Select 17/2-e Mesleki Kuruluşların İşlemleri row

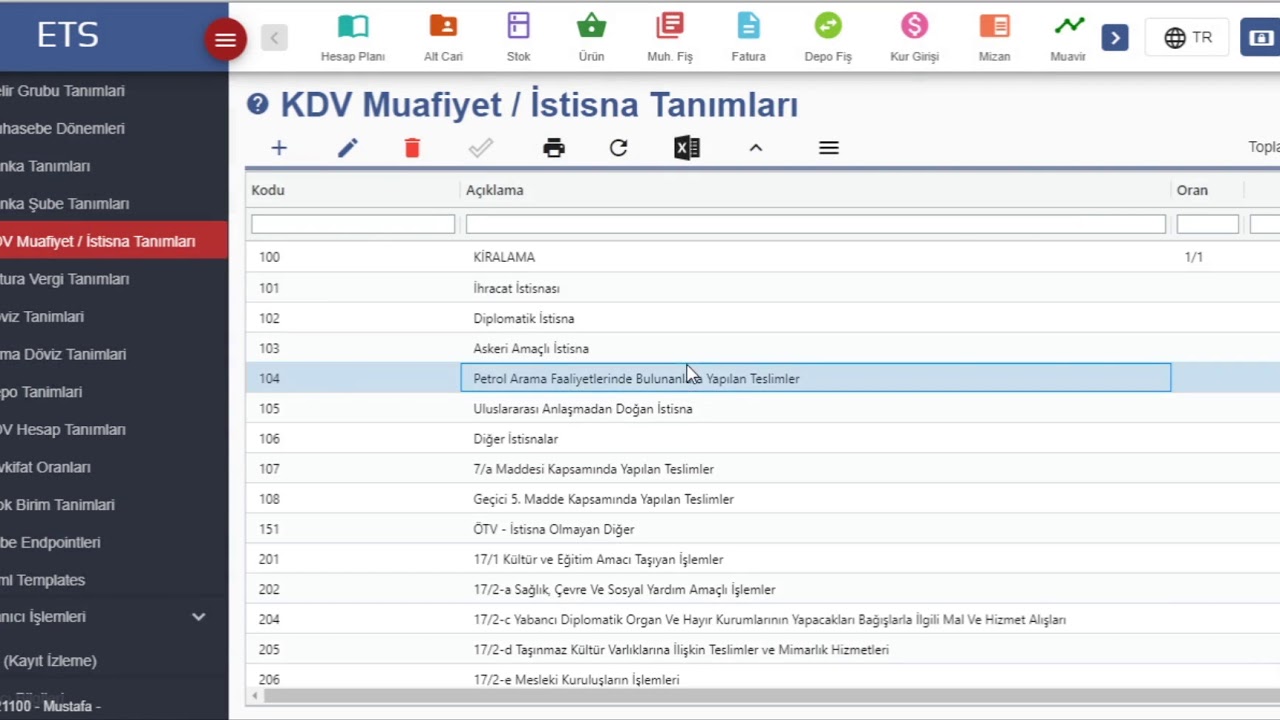pyautogui.click(x=762, y=679)
